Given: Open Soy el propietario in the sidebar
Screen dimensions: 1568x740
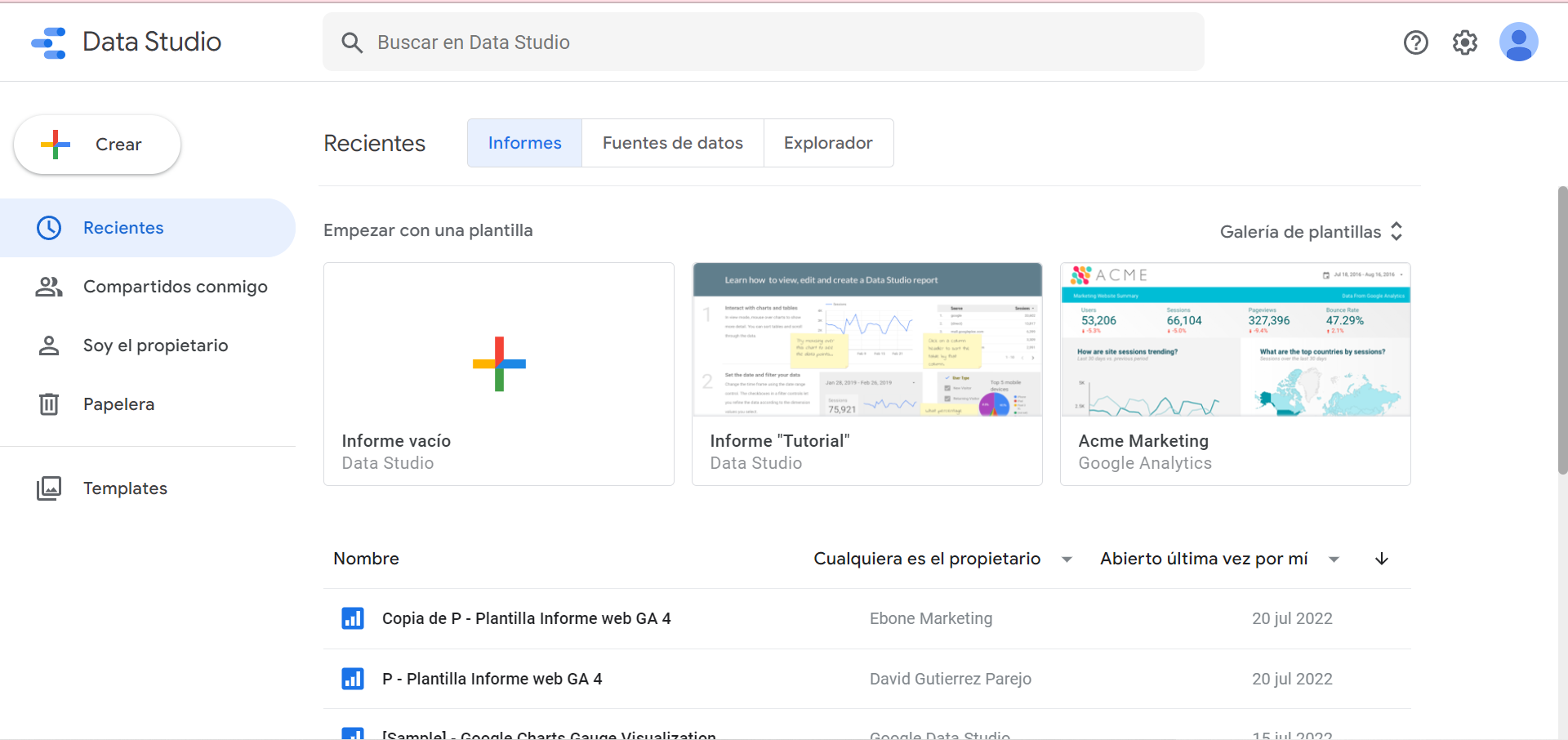Looking at the screenshot, I should 155,345.
